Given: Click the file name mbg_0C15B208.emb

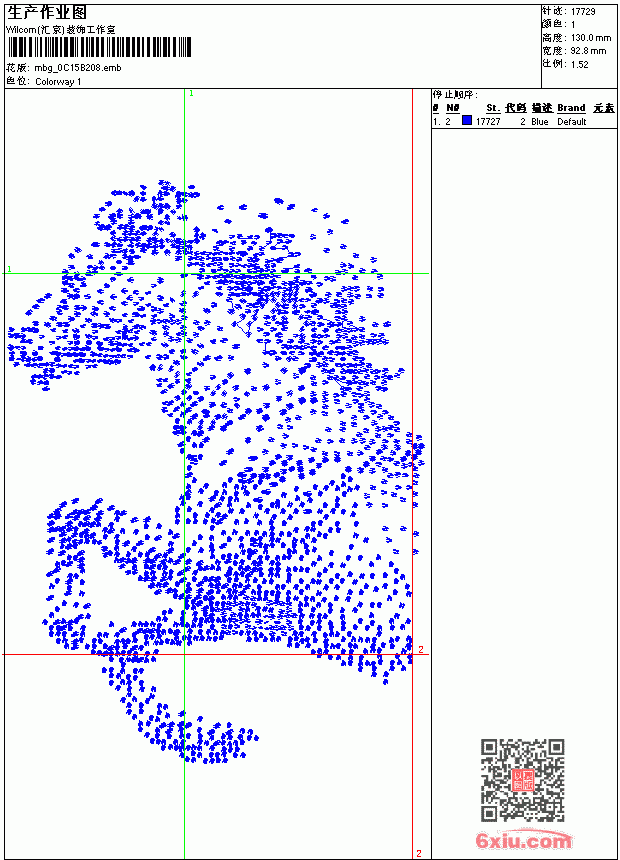Looking at the screenshot, I should pyautogui.click(x=78, y=68).
